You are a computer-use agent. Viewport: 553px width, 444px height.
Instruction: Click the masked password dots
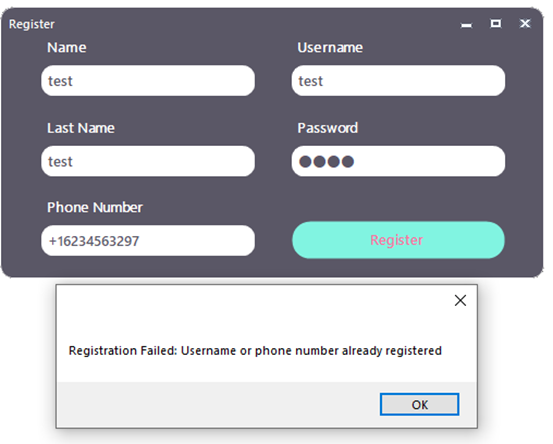pos(326,162)
